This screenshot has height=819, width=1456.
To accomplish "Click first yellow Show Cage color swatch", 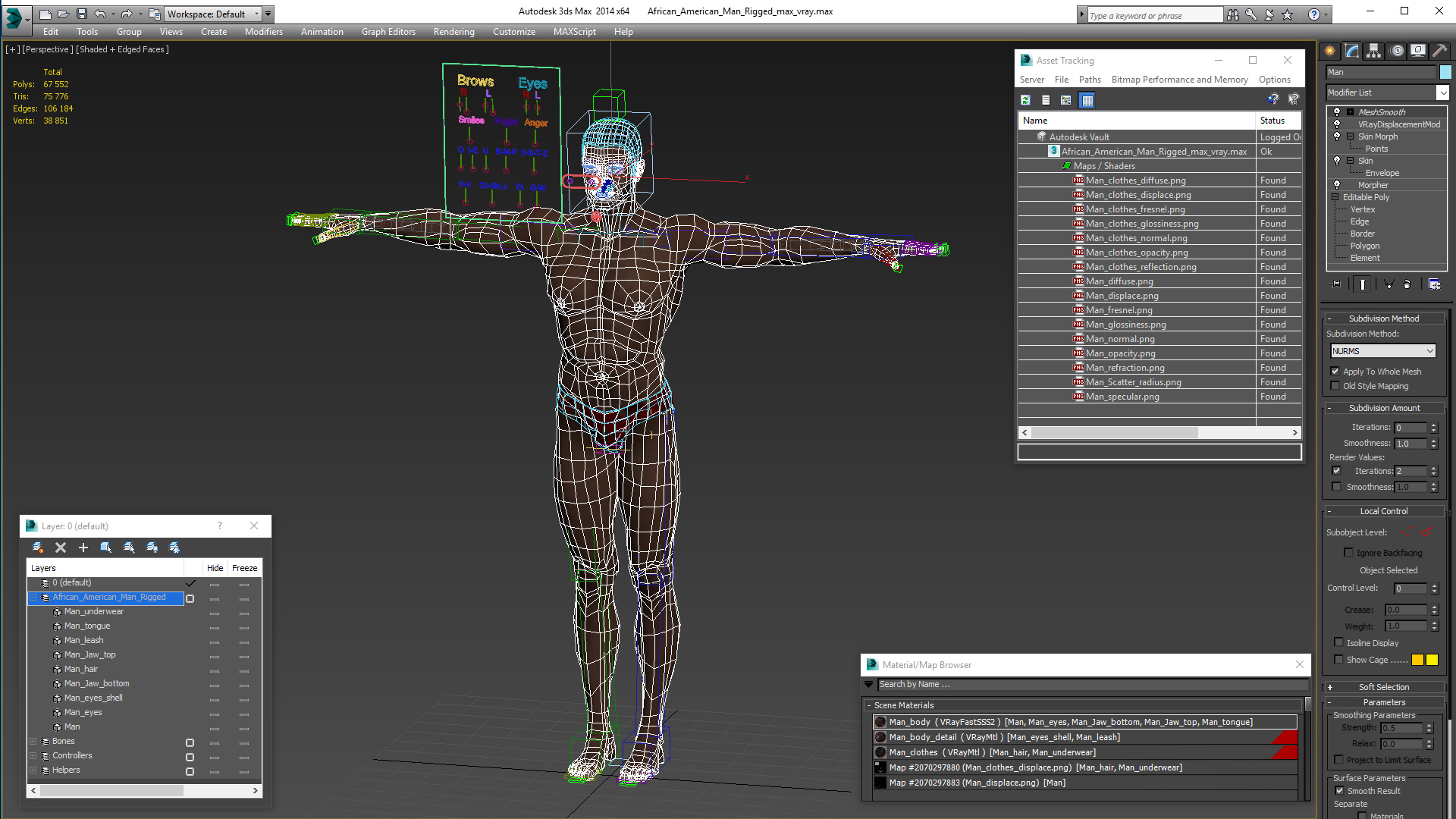I will click(x=1417, y=660).
